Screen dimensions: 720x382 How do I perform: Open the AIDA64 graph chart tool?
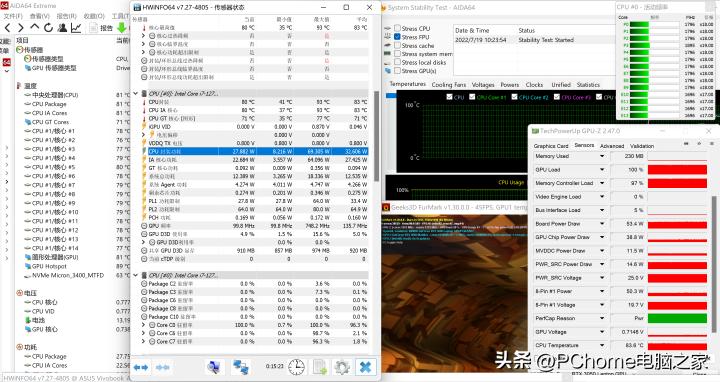(x=76, y=28)
